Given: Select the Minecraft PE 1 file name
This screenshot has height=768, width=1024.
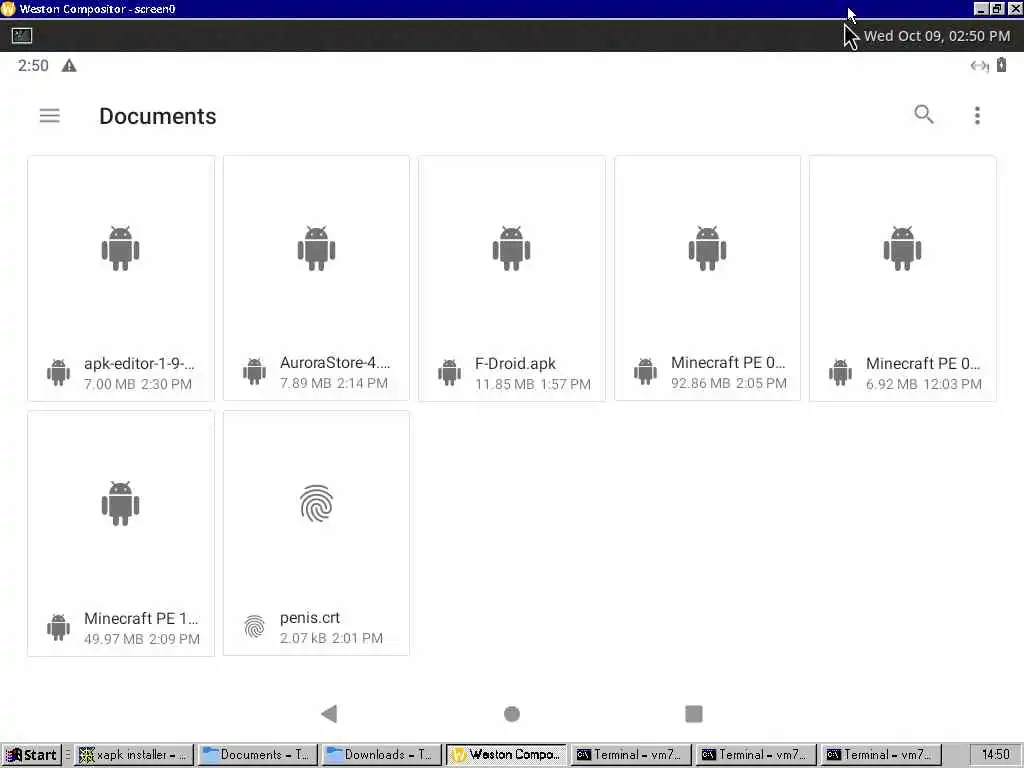Looking at the screenshot, I should [x=141, y=618].
